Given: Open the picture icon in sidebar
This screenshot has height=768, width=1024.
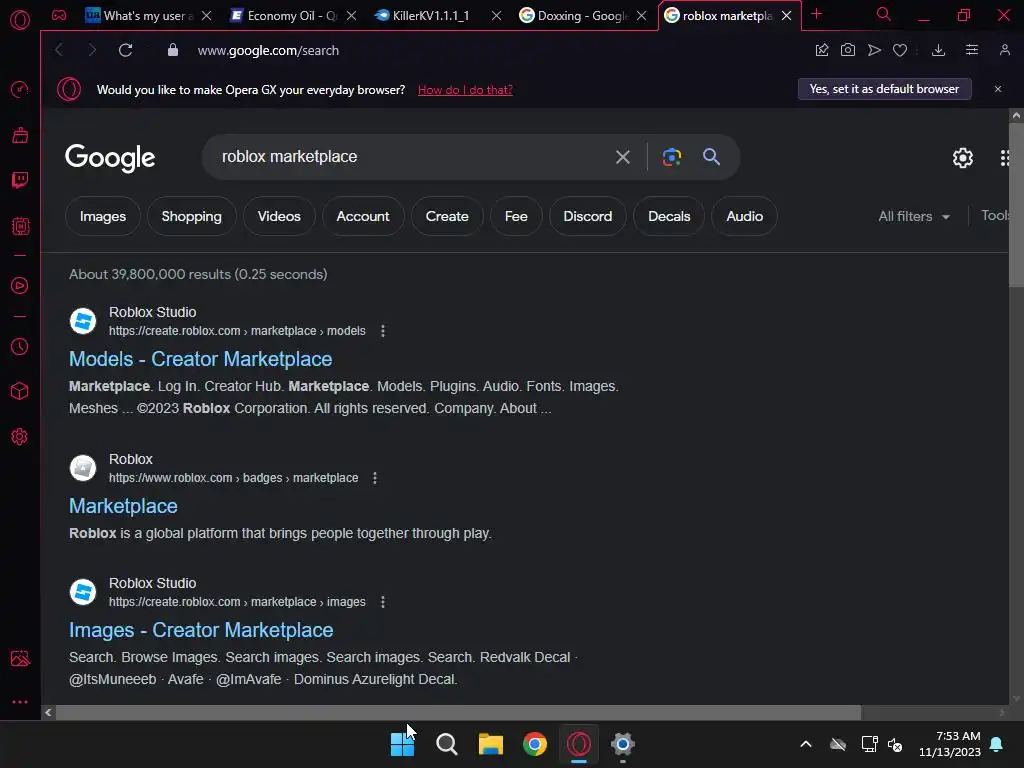Looking at the screenshot, I should pyautogui.click(x=20, y=658).
